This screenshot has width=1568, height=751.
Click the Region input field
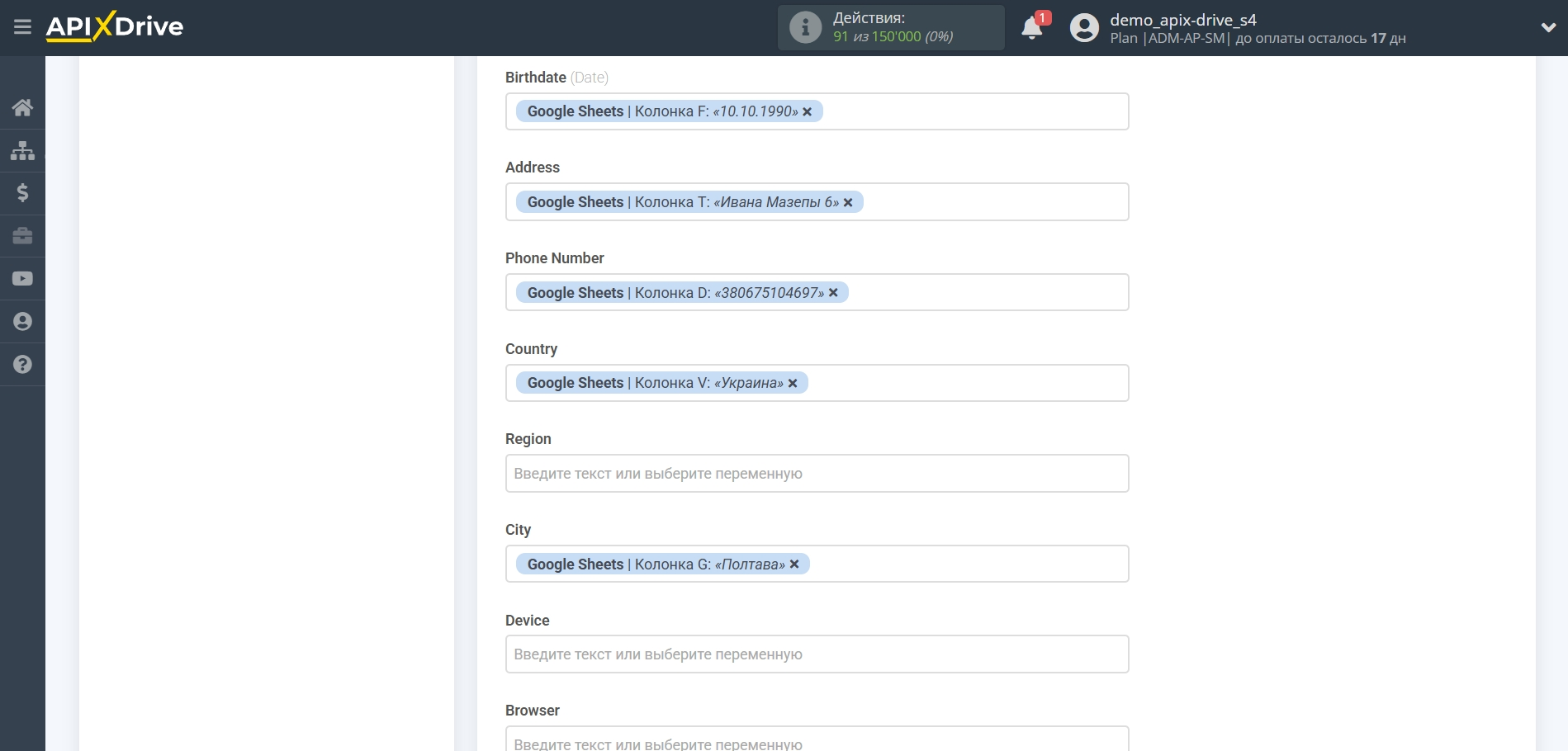pyautogui.click(x=817, y=474)
